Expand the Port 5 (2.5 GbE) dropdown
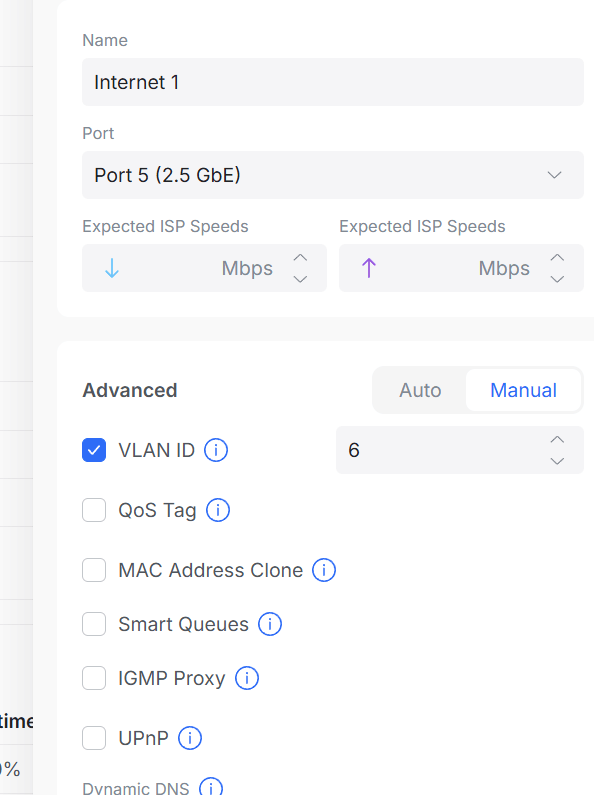The height and width of the screenshot is (795, 594). [x=333, y=175]
